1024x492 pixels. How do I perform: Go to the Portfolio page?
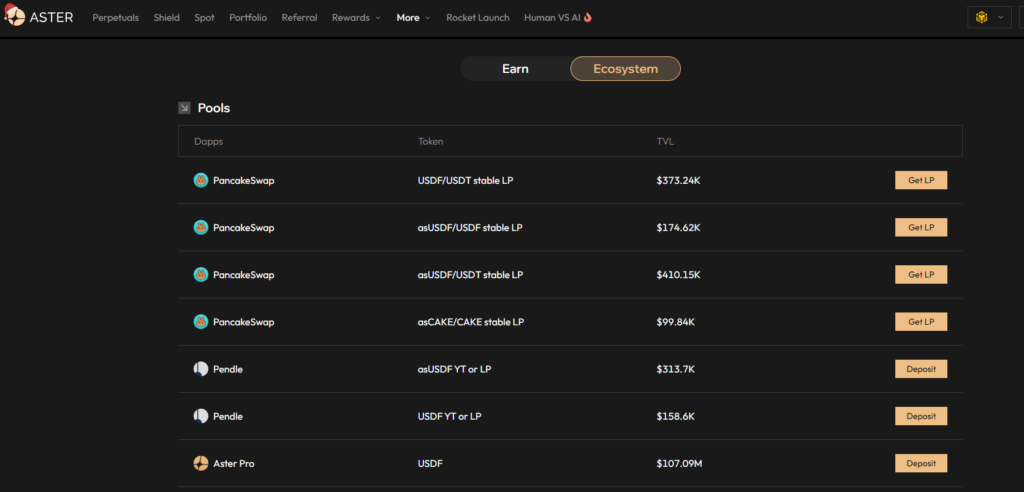(x=247, y=17)
